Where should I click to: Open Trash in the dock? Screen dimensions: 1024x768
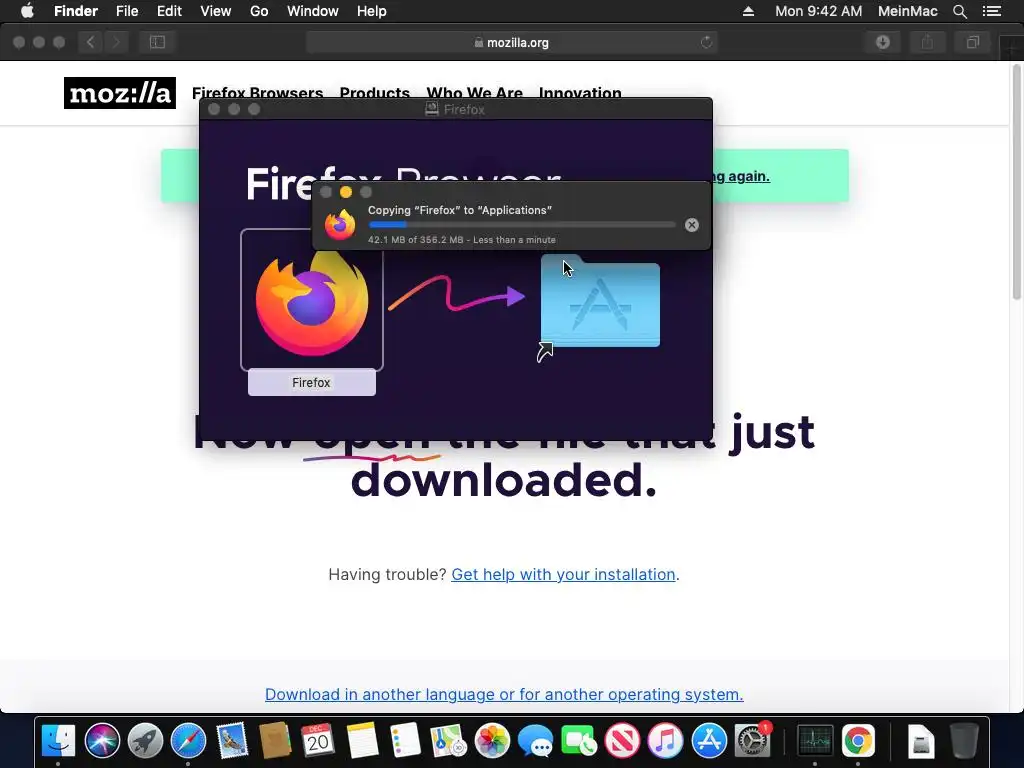pyautogui.click(x=964, y=741)
